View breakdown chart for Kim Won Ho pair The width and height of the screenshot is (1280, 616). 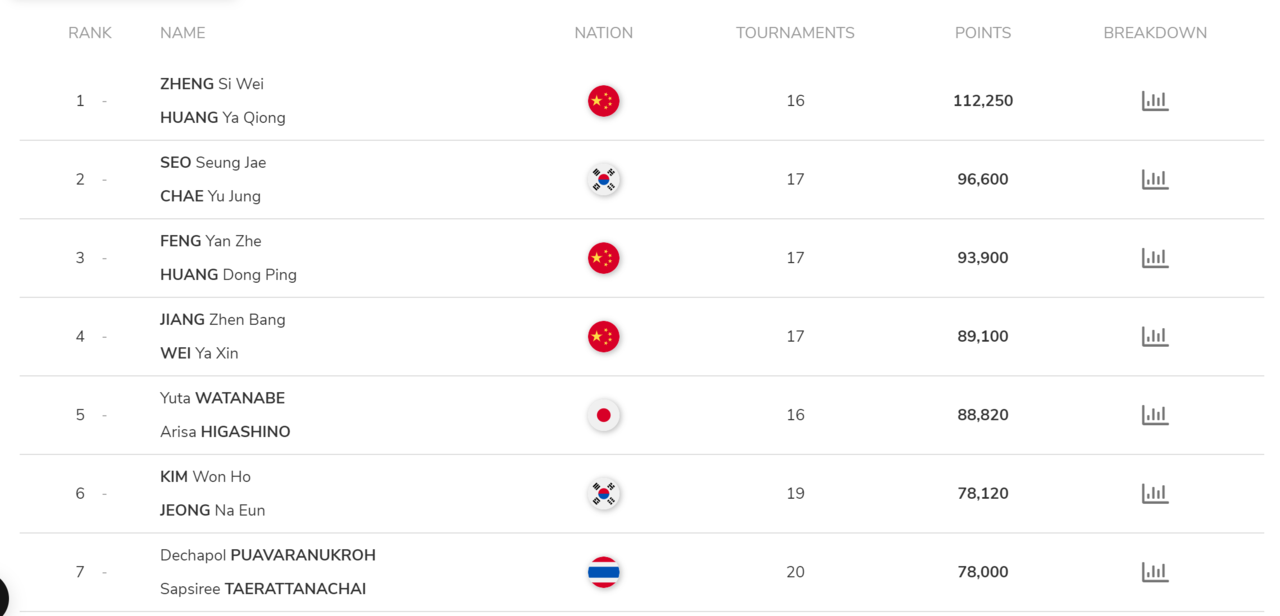coord(1155,494)
